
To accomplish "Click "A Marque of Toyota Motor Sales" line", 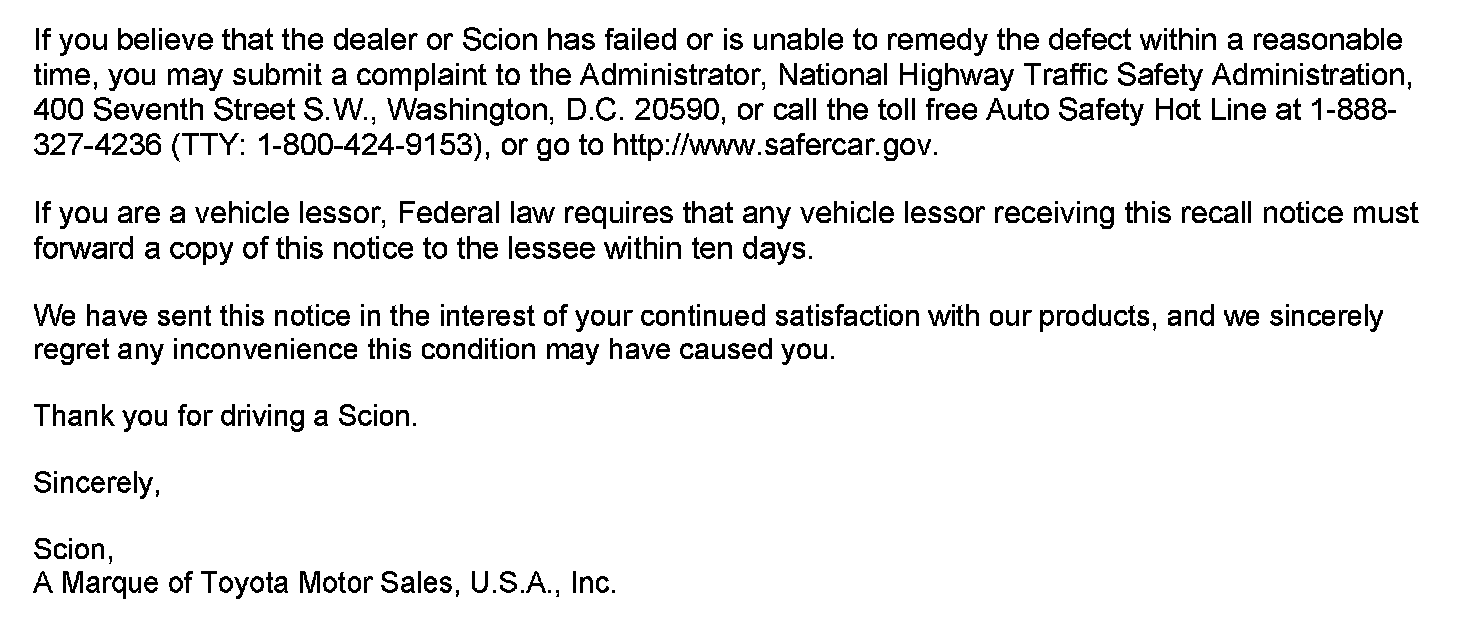I will click(324, 584).
